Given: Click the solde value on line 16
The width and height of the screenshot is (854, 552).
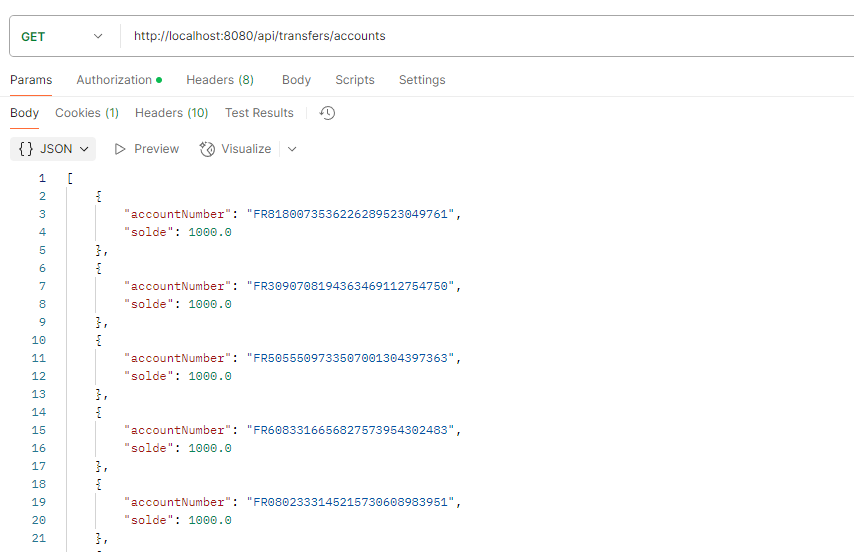Looking at the screenshot, I should 210,448.
